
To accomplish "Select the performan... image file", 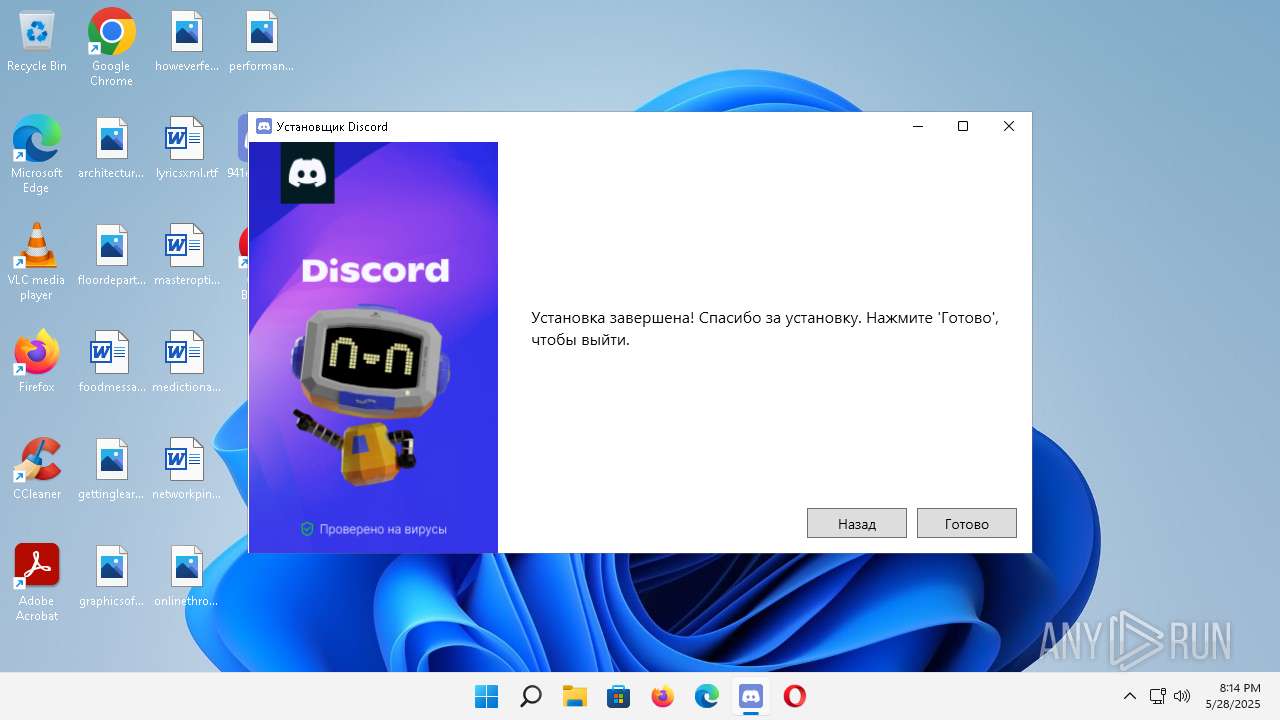I will click(x=262, y=42).
